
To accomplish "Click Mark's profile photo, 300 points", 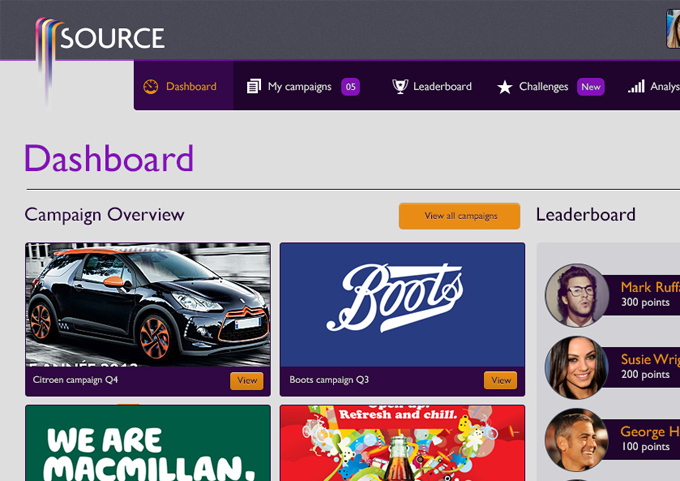I will click(x=577, y=295).
